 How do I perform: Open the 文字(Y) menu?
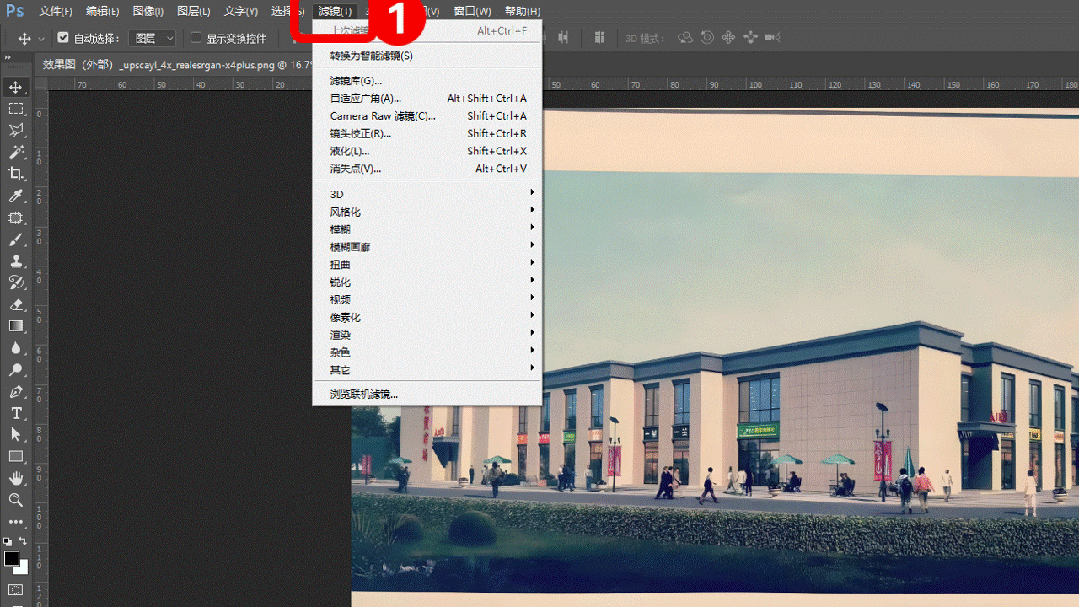(x=240, y=11)
